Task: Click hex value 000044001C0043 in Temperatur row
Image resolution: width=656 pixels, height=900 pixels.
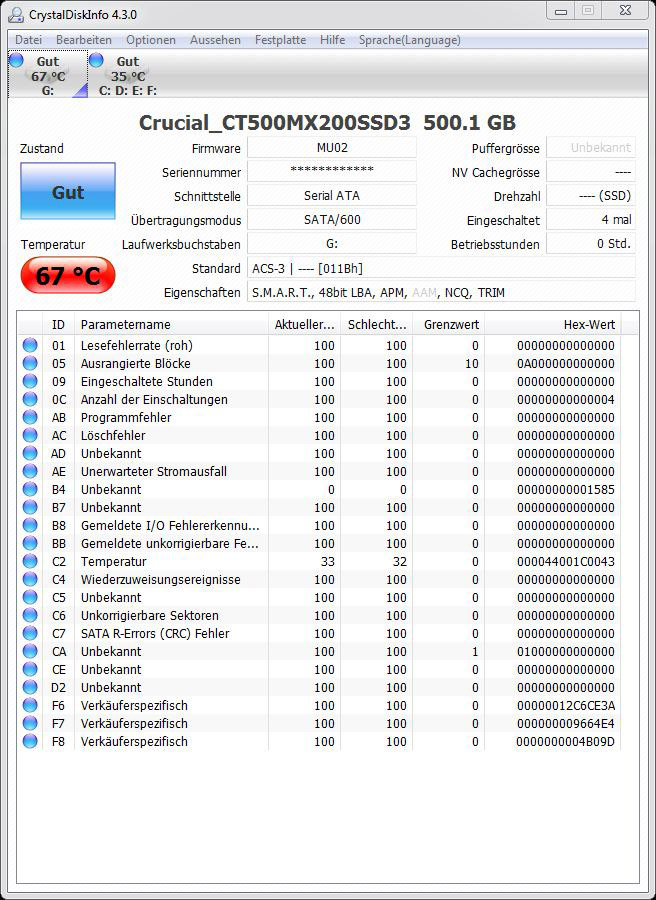Action: coord(565,561)
